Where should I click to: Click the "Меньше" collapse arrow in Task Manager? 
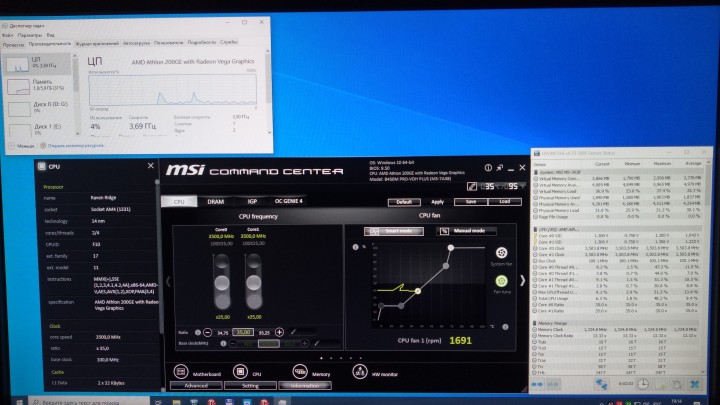11,146
